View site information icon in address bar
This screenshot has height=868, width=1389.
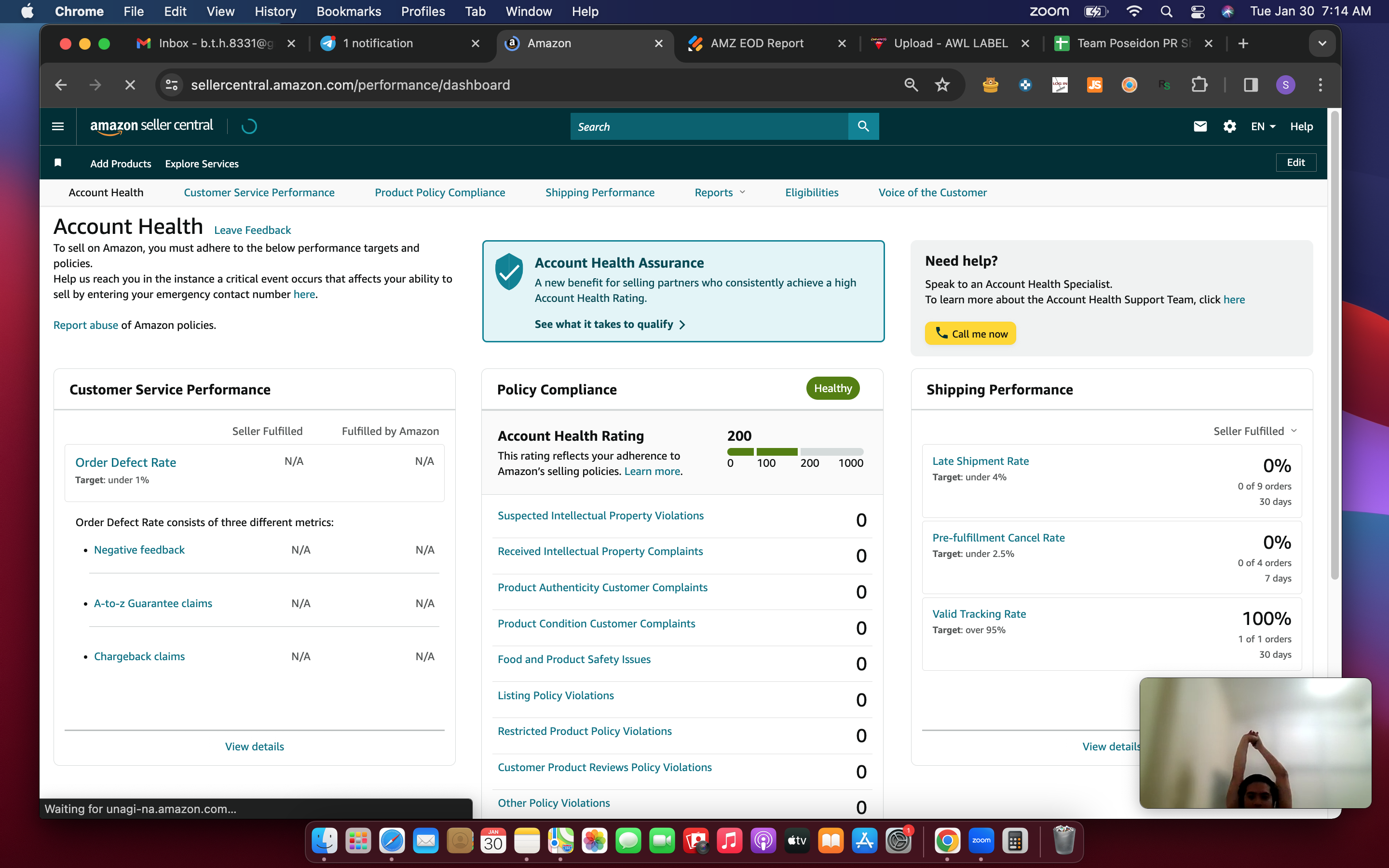[x=172, y=85]
